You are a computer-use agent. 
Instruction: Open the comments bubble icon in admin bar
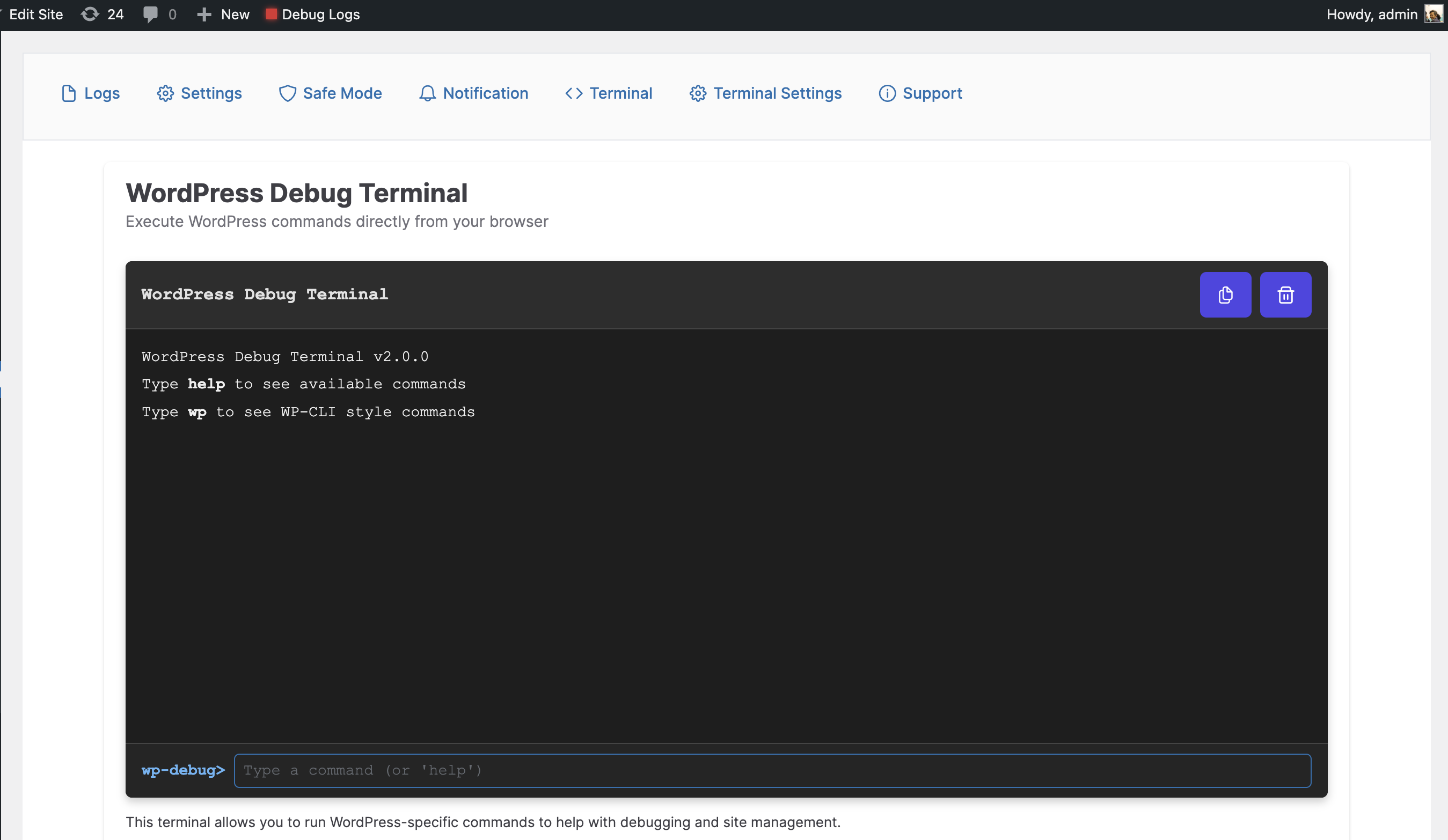151,14
